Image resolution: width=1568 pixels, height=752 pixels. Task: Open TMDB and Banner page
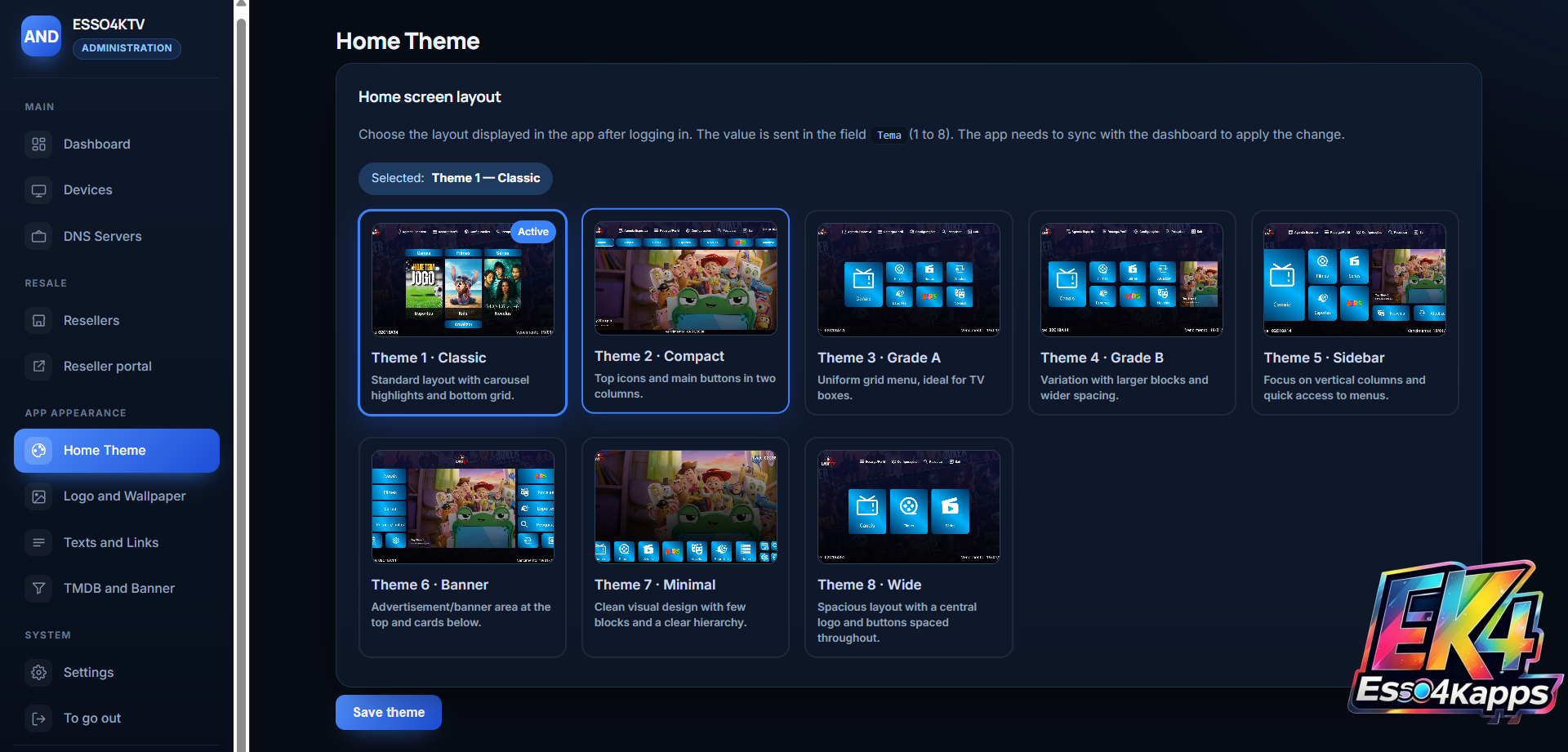click(117, 589)
